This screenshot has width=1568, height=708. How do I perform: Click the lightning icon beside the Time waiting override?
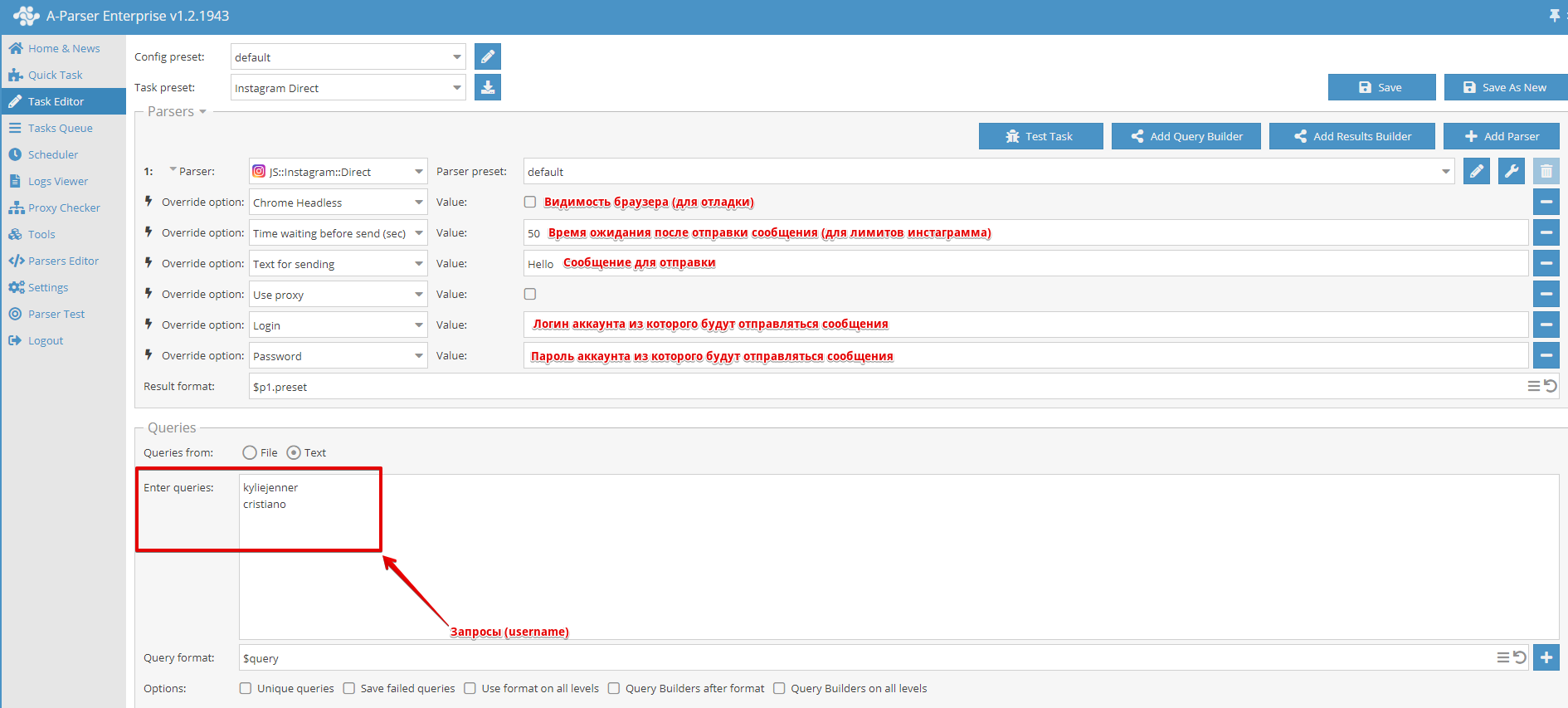(149, 232)
